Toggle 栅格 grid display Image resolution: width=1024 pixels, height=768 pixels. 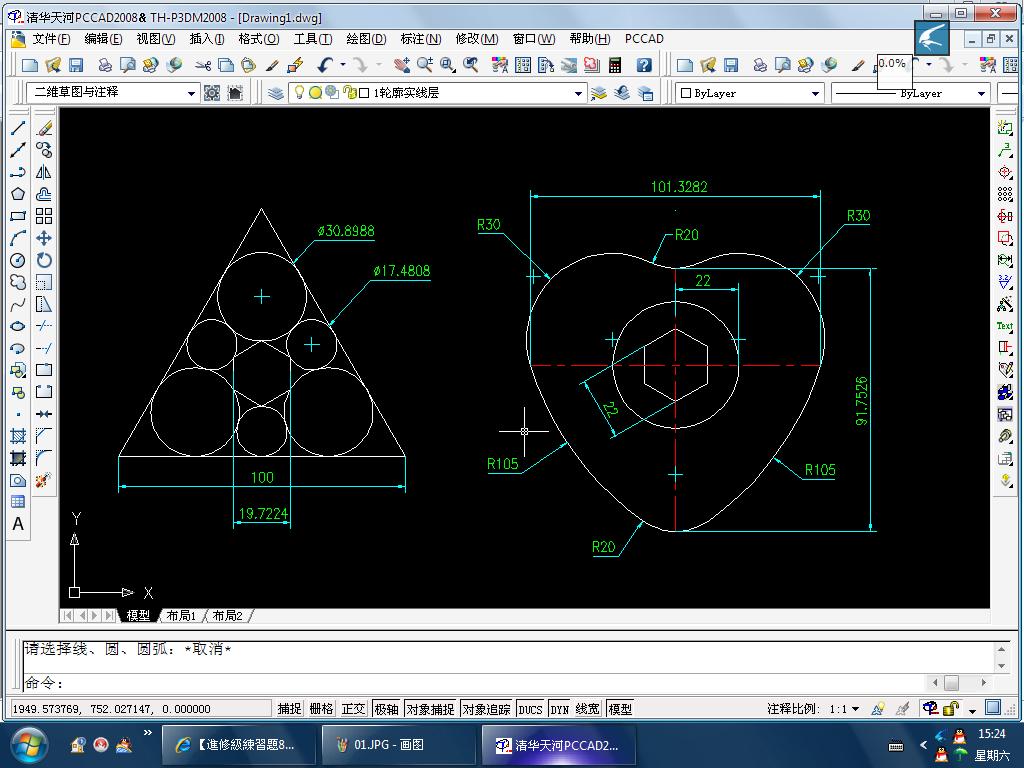[321, 709]
